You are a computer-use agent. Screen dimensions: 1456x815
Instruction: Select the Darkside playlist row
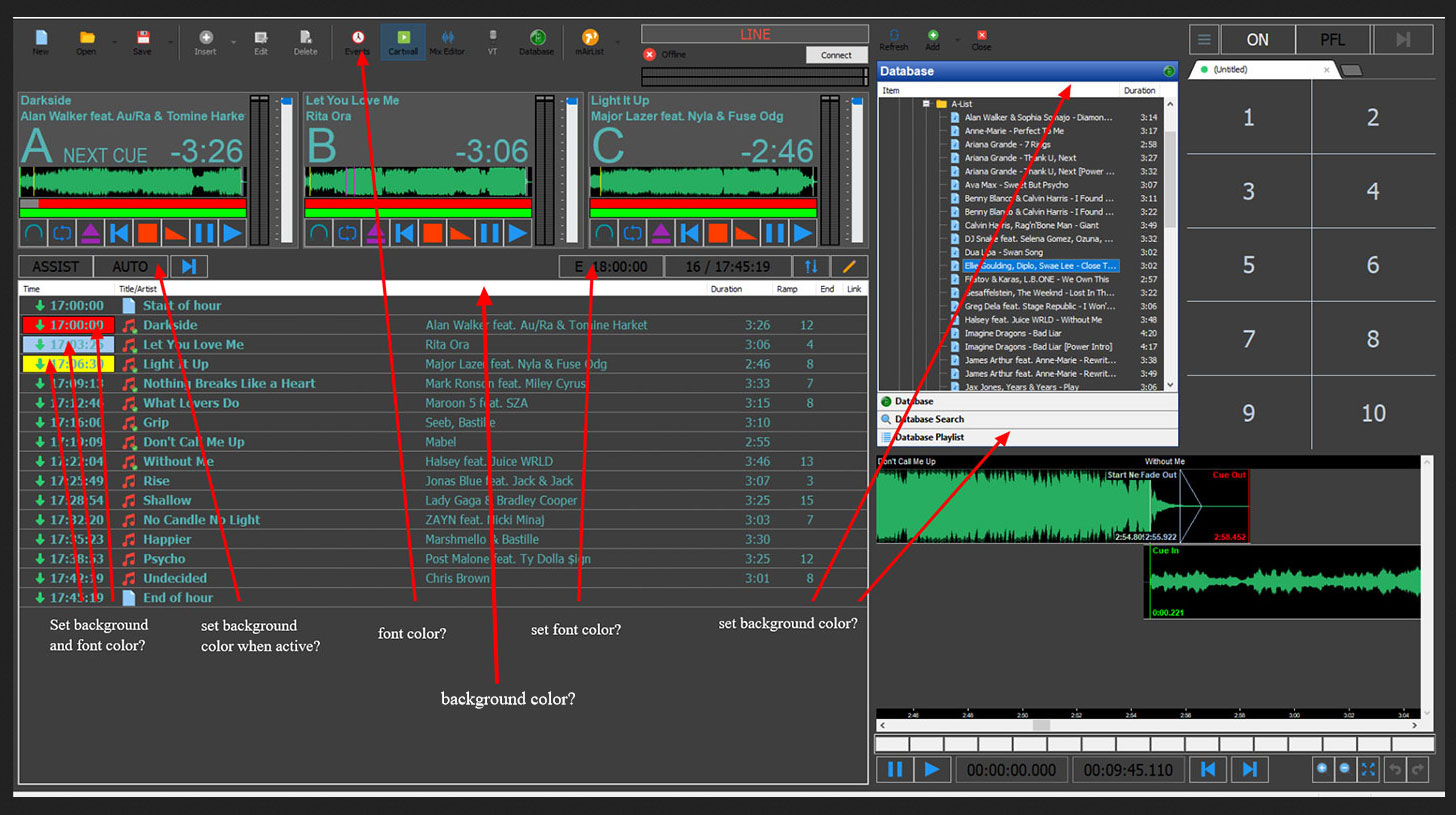coord(443,325)
